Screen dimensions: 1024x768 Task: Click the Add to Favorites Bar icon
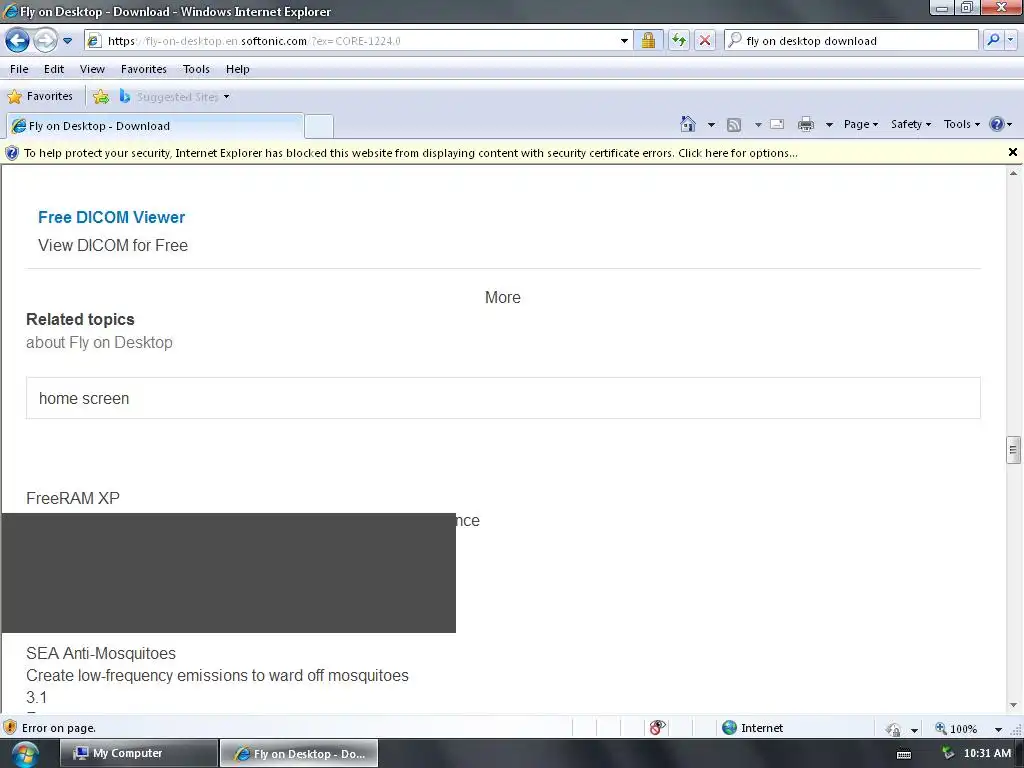coord(101,97)
